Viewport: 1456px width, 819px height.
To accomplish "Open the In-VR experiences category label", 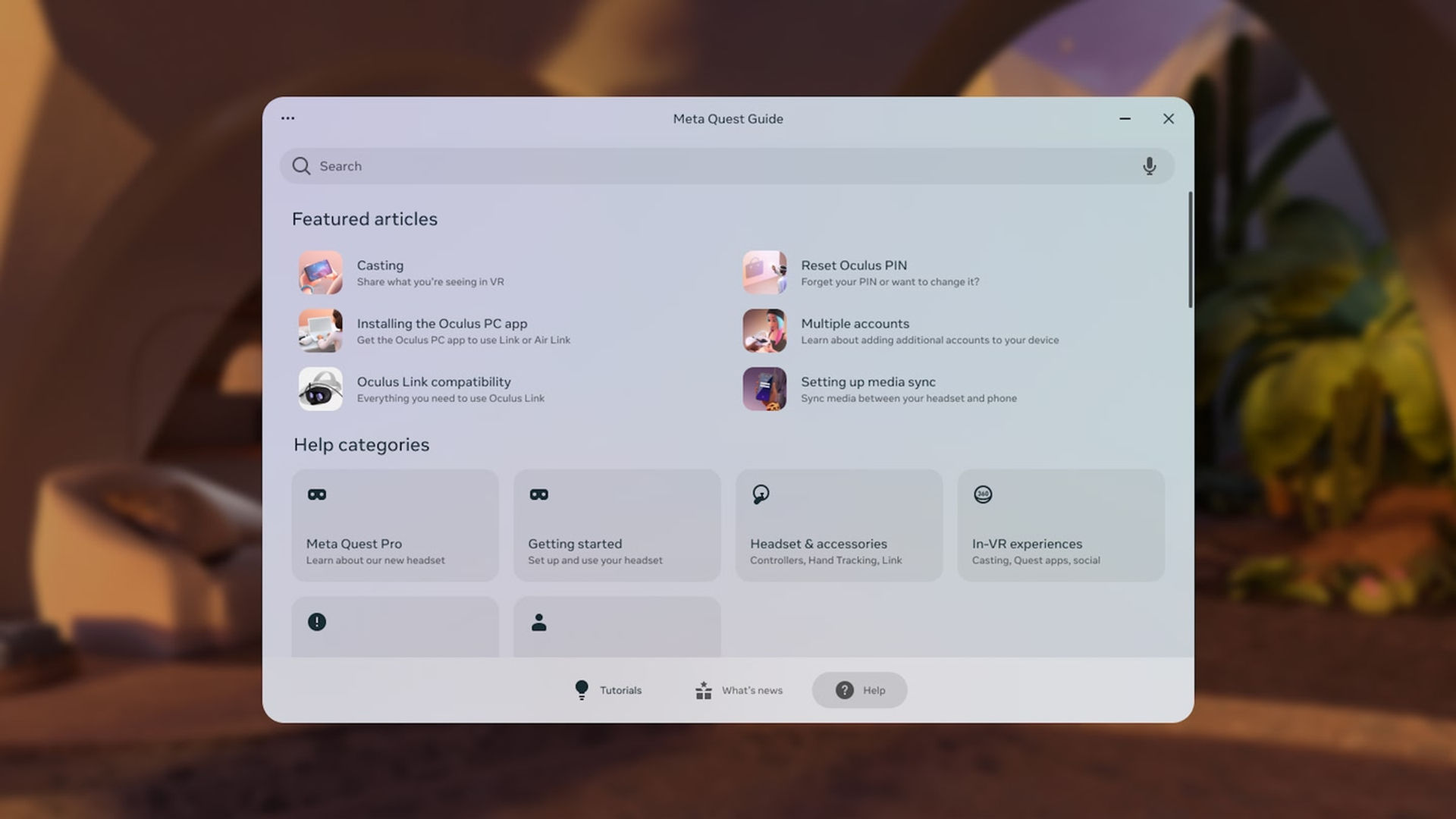I will coord(1027,544).
